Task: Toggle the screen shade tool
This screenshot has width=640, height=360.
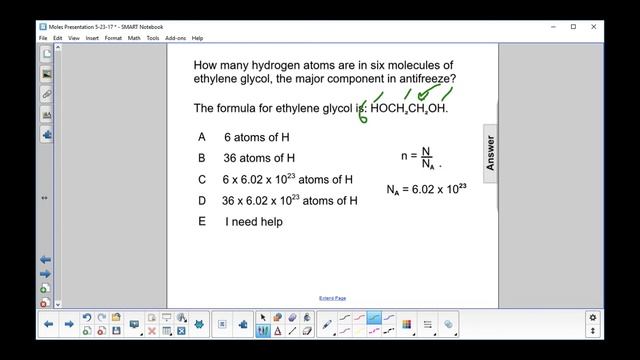Action: pos(167,317)
